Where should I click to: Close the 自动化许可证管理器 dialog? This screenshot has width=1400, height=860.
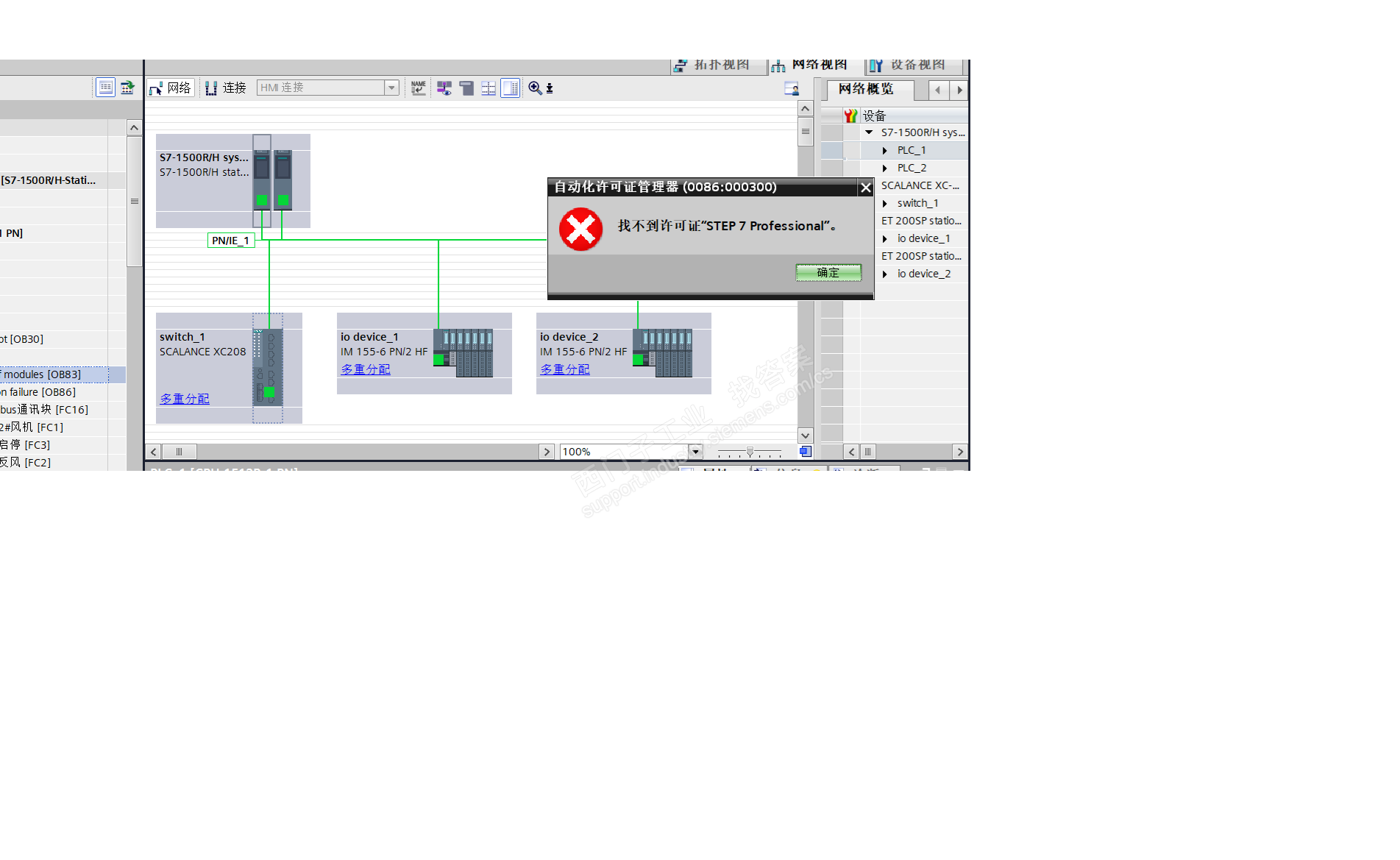pyautogui.click(x=866, y=188)
